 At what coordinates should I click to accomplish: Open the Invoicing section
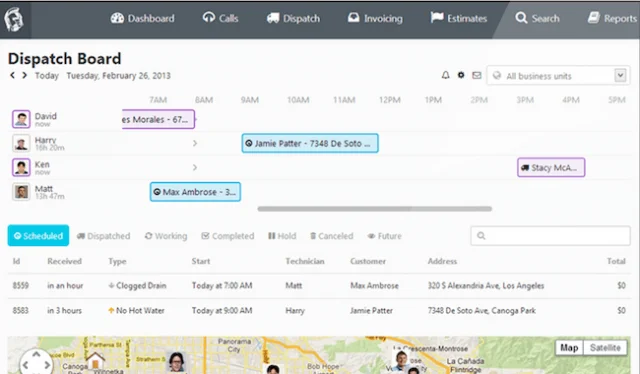point(375,18)
